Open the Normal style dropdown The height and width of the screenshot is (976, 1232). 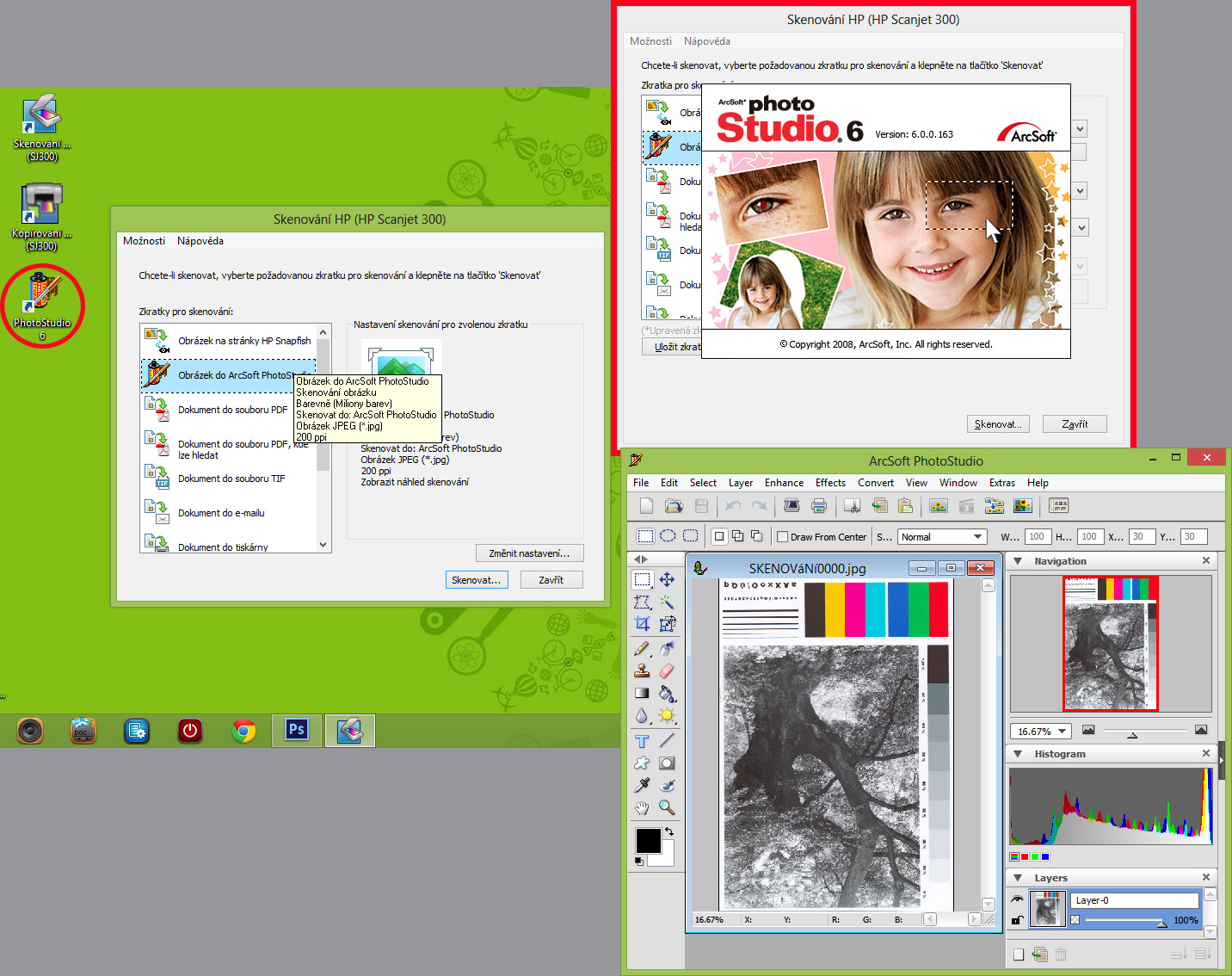pos(942,536)
